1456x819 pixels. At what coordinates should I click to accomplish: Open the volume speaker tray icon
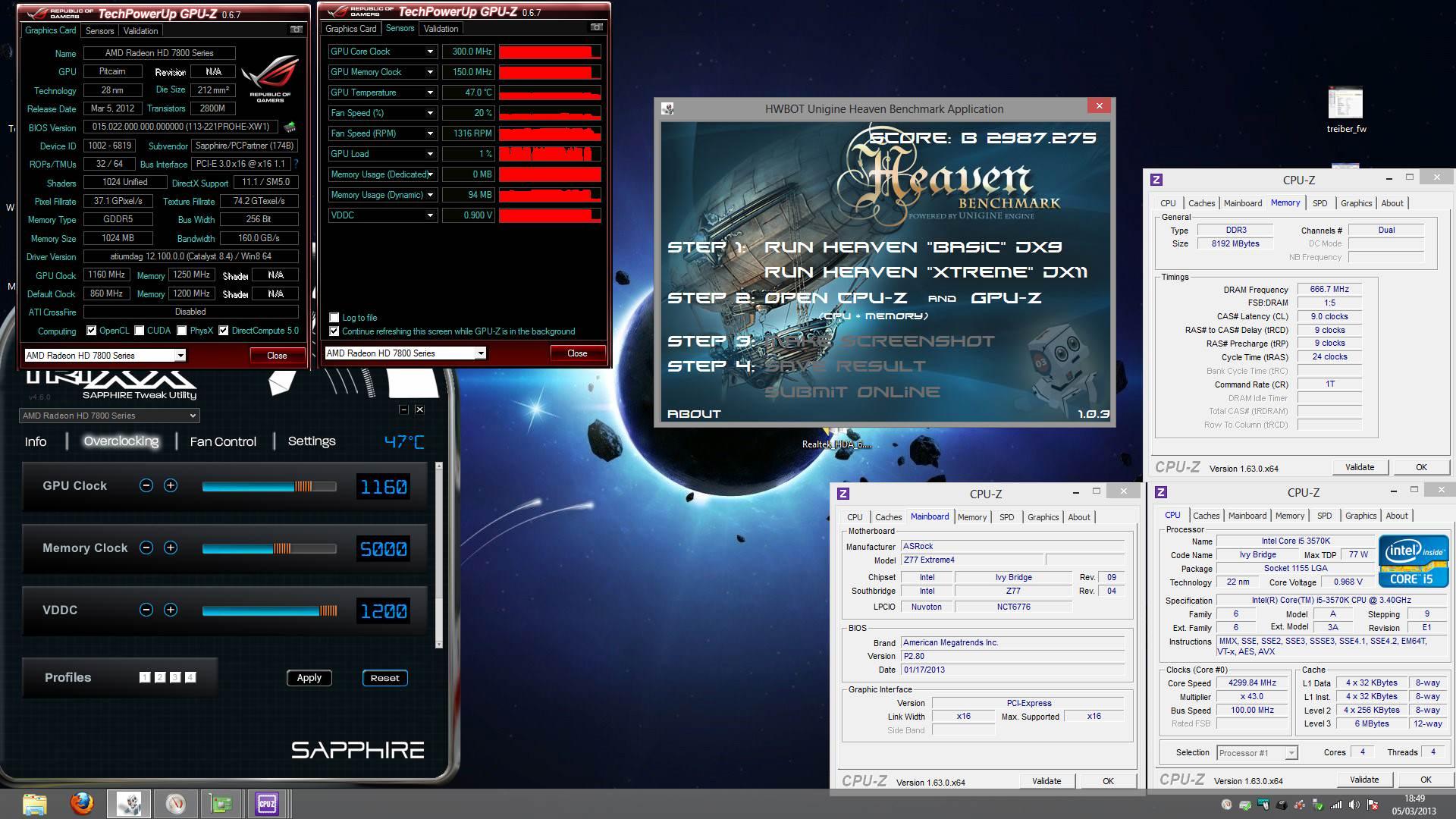(1354, 805)
